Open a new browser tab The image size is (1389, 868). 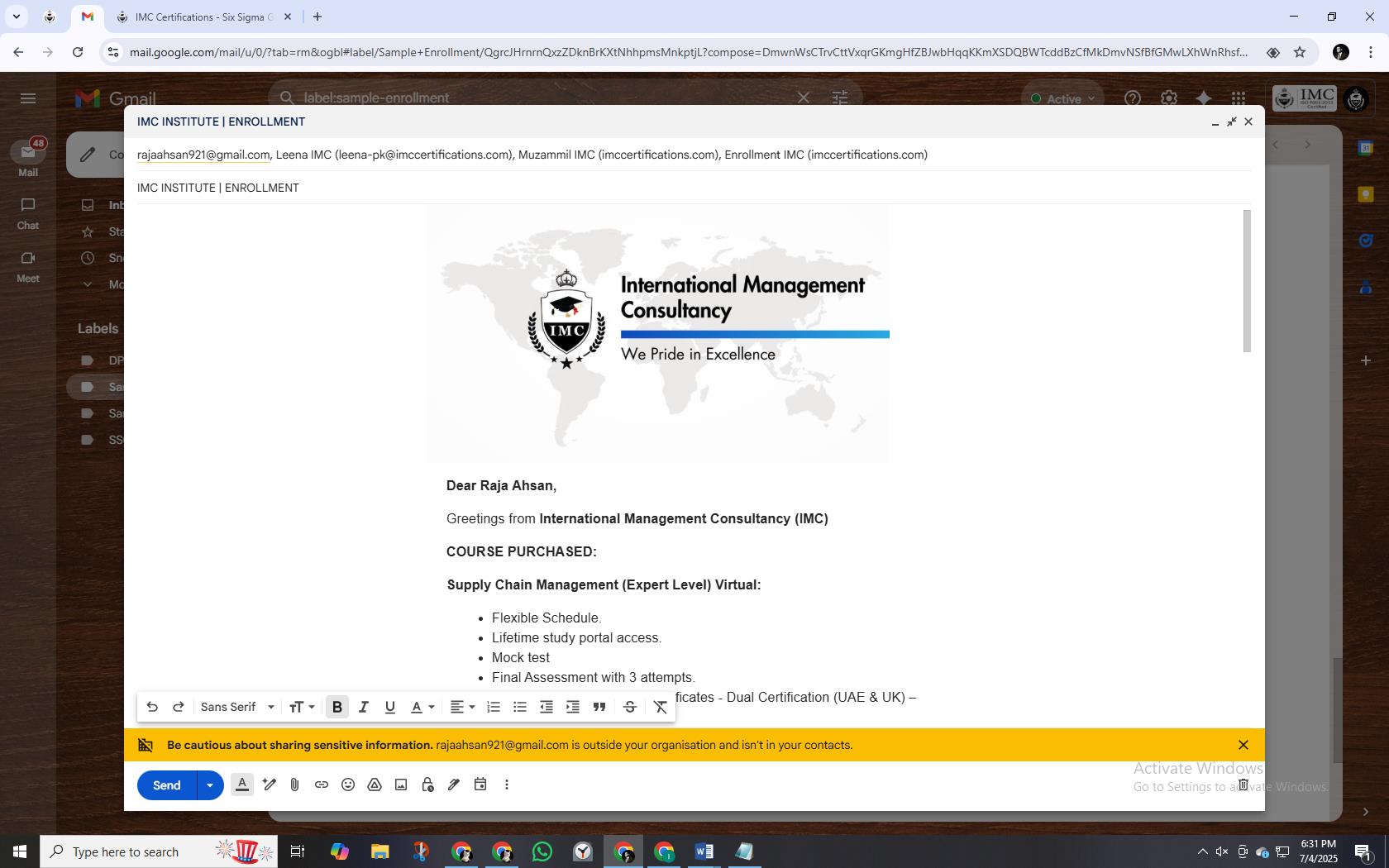[317, 17]
